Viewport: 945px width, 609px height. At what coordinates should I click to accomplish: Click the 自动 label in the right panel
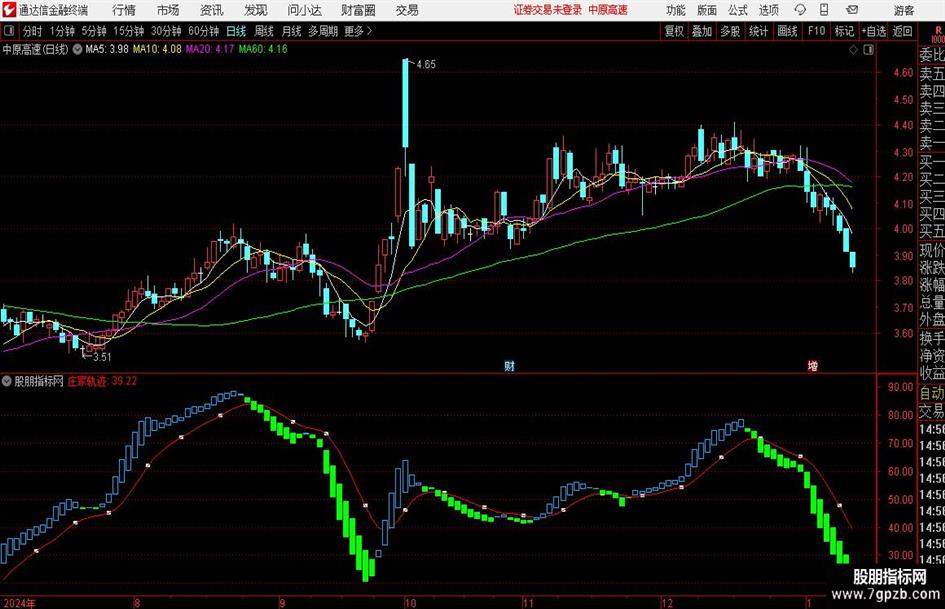[x=932, y=394]
